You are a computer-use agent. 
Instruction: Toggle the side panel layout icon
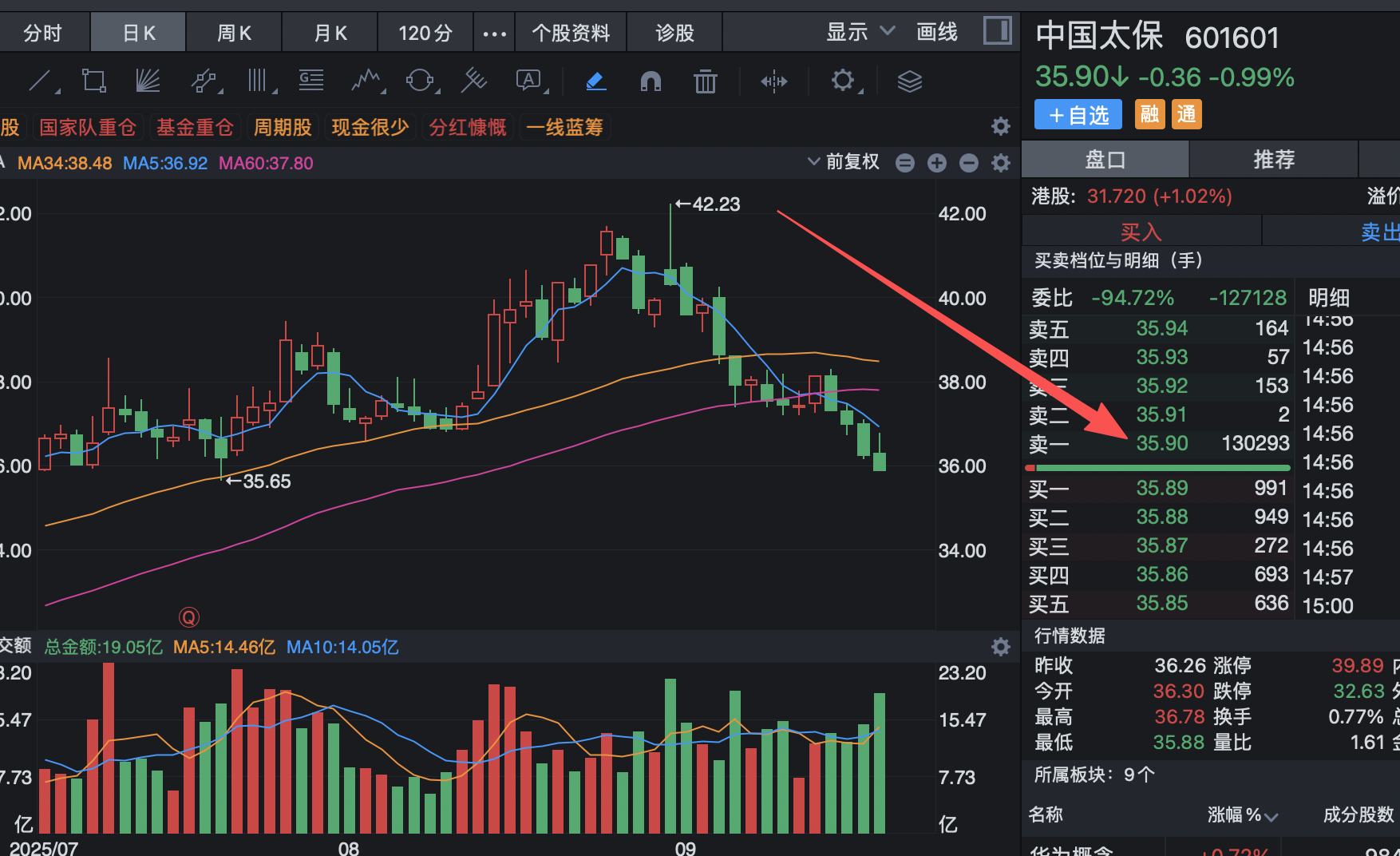[998, 30]
